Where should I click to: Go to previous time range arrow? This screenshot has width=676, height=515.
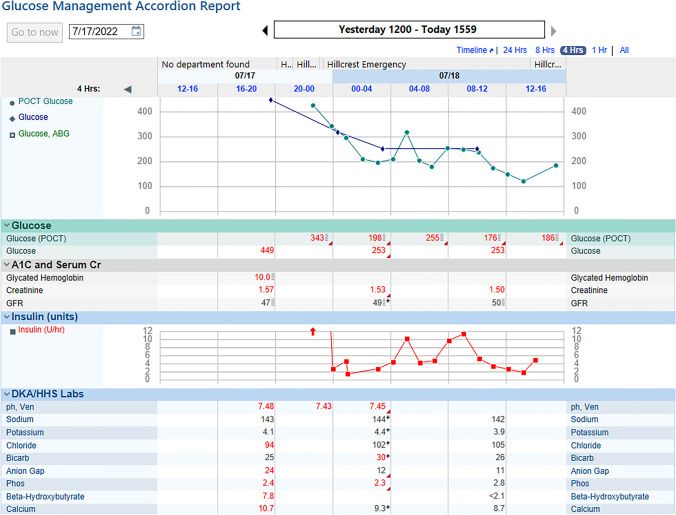click(264, 31)
